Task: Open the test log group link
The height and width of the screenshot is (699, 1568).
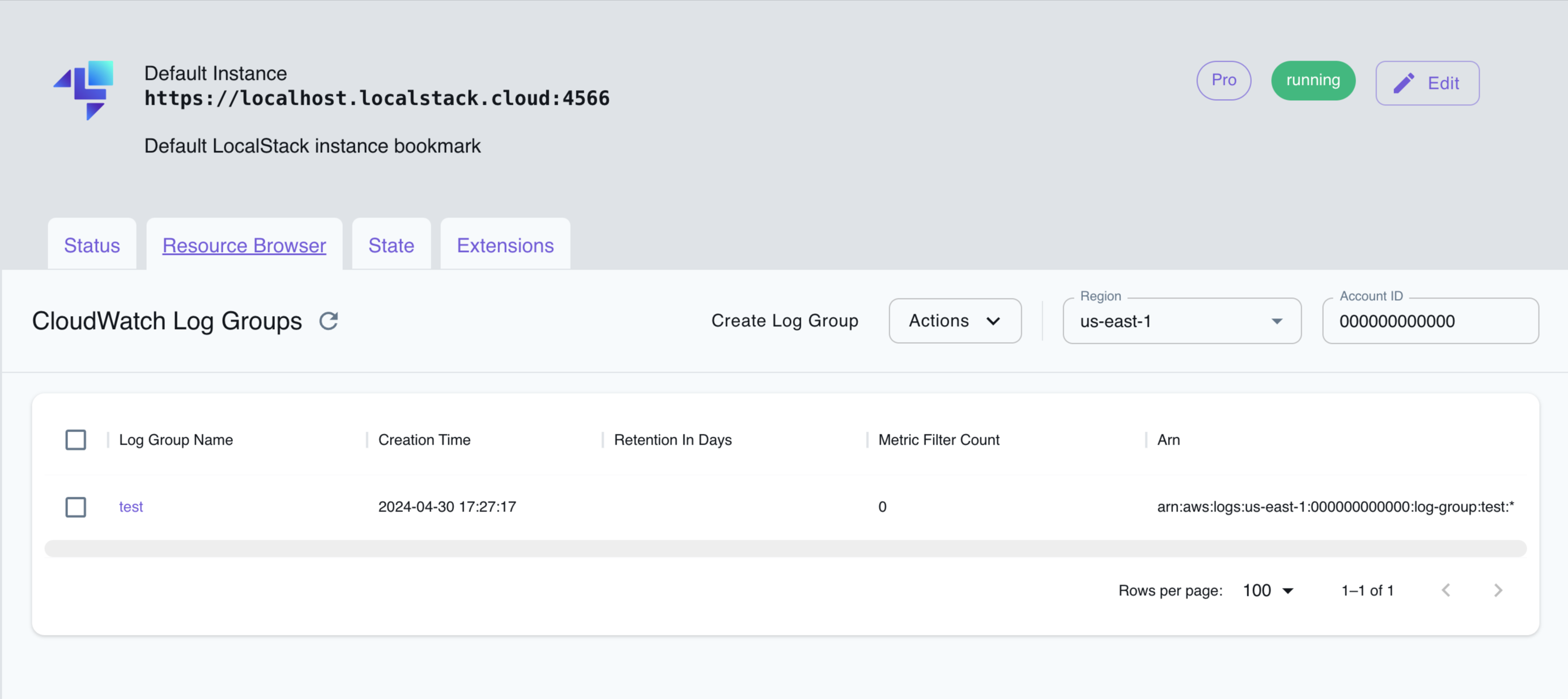Action: (x=131, y=507)
